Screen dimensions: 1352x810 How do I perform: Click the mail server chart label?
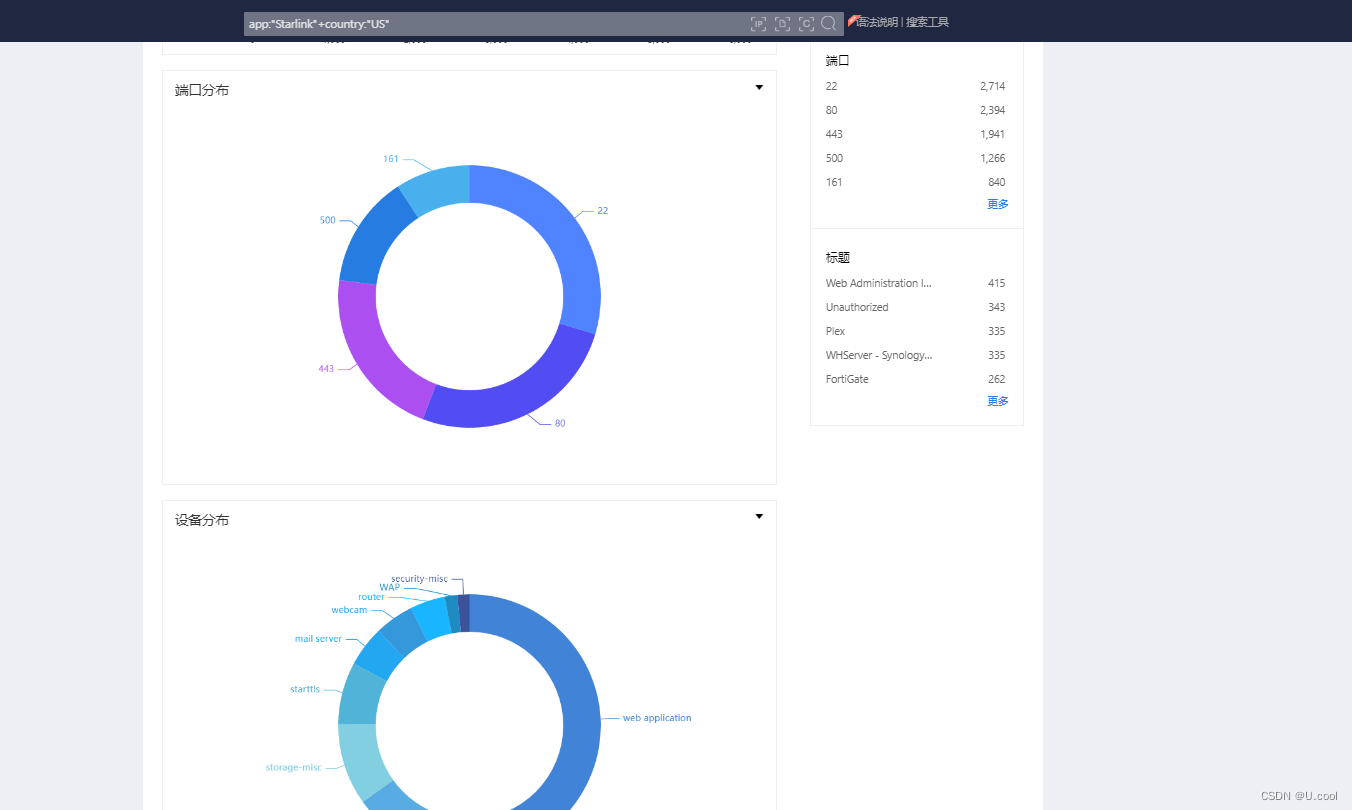tap(318, 639)
